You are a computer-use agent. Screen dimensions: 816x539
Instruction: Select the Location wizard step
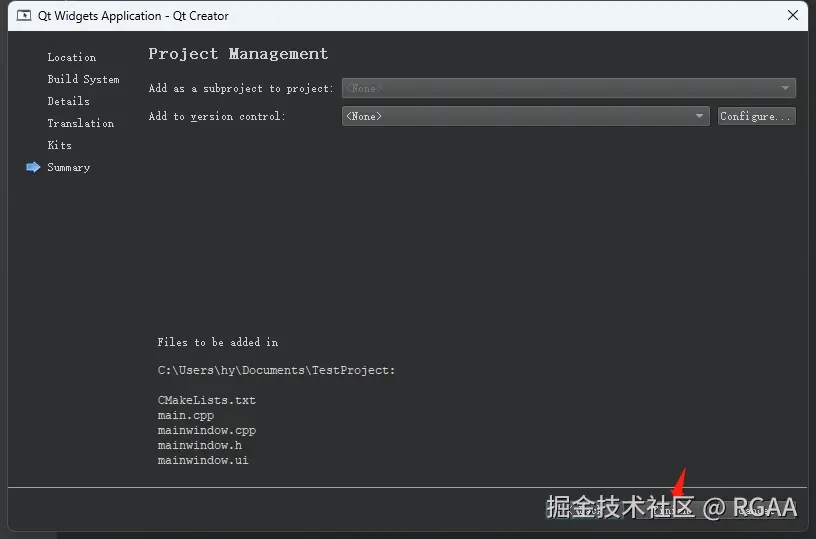point(72,57)
